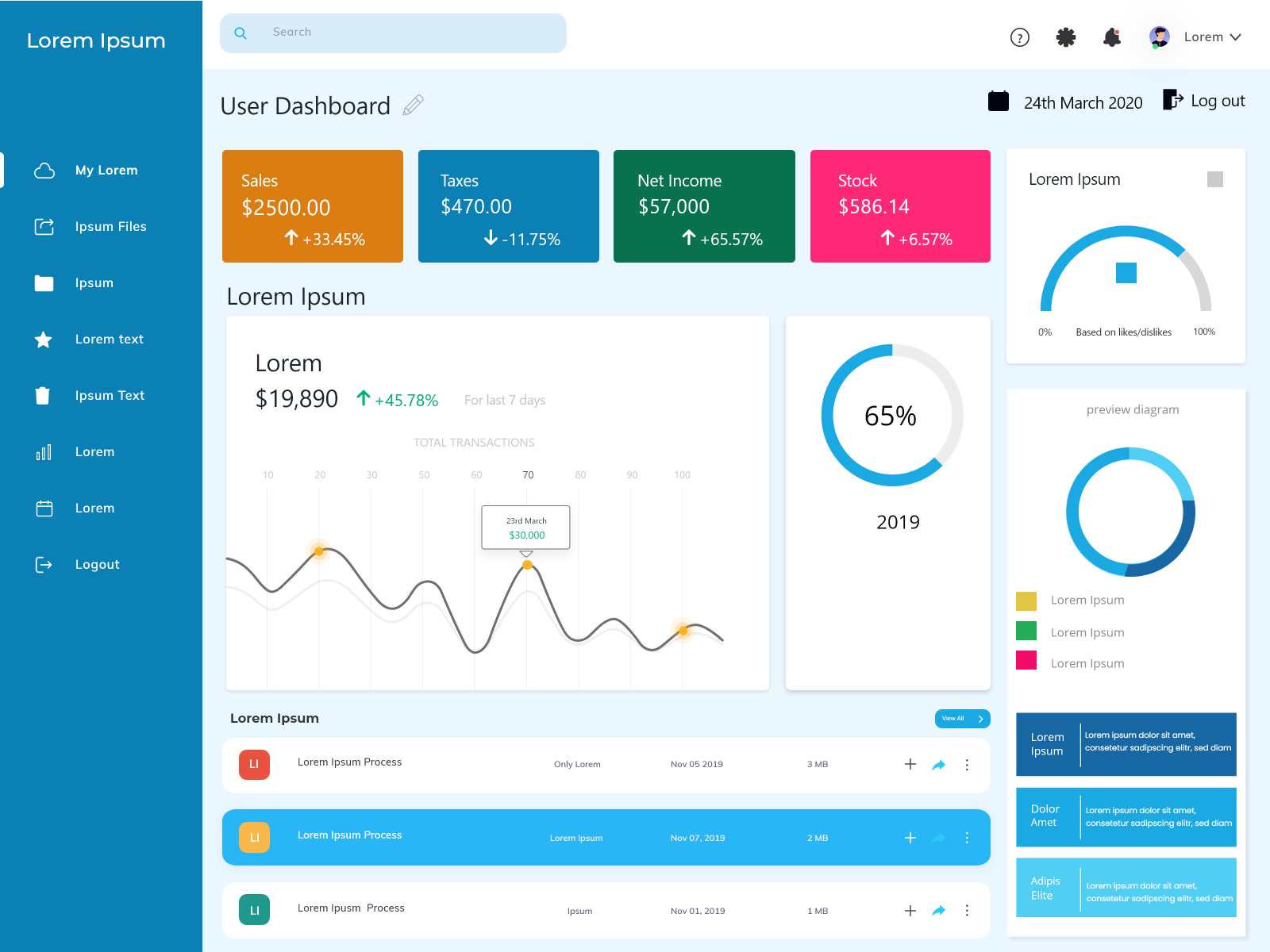Click the cloud icon in sidebar
This screenshot has height=952, width=1270.
click(44, 171)
